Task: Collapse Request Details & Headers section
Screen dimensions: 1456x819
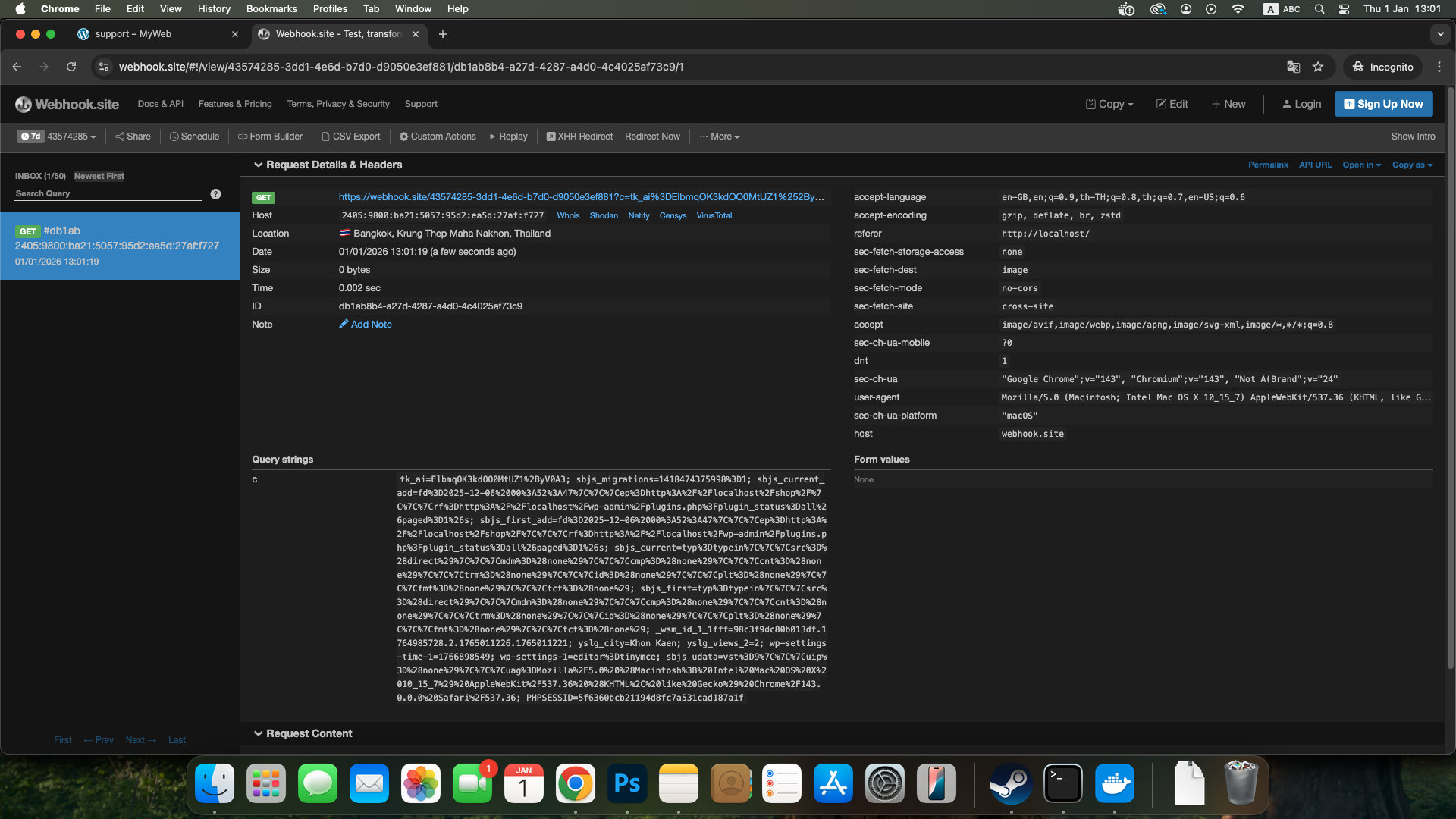Action: (x=258, y=165)
